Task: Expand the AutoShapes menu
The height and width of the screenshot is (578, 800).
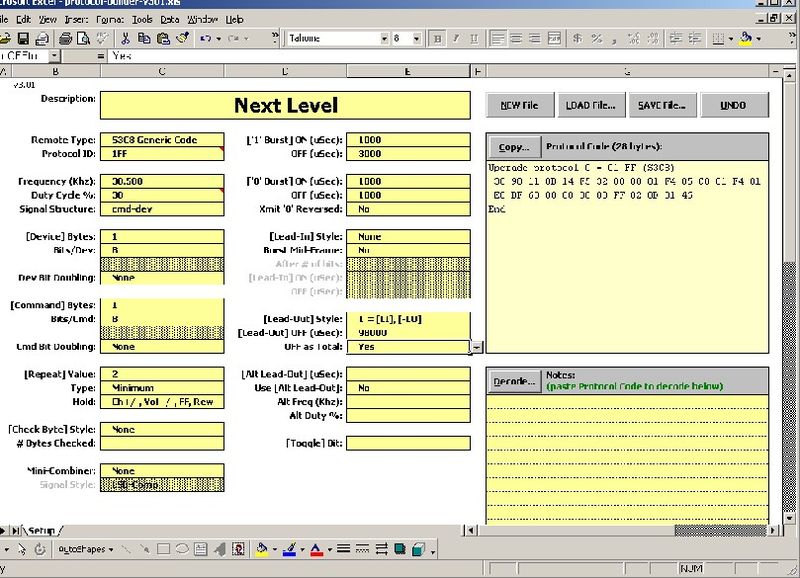Action: (x=84, y=550)
